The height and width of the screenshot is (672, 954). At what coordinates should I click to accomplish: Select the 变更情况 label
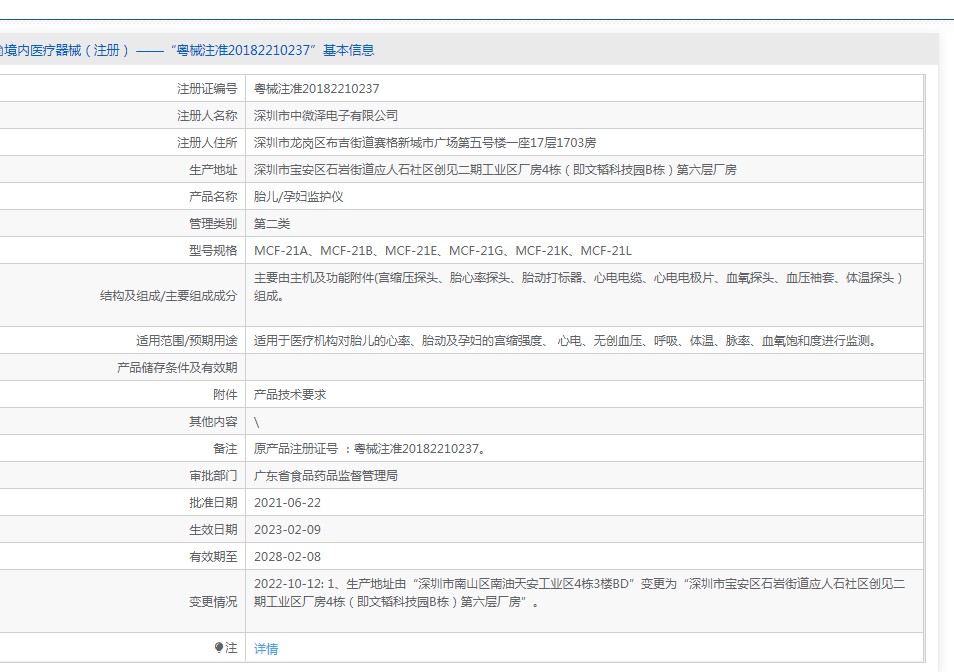pos(213,601)
